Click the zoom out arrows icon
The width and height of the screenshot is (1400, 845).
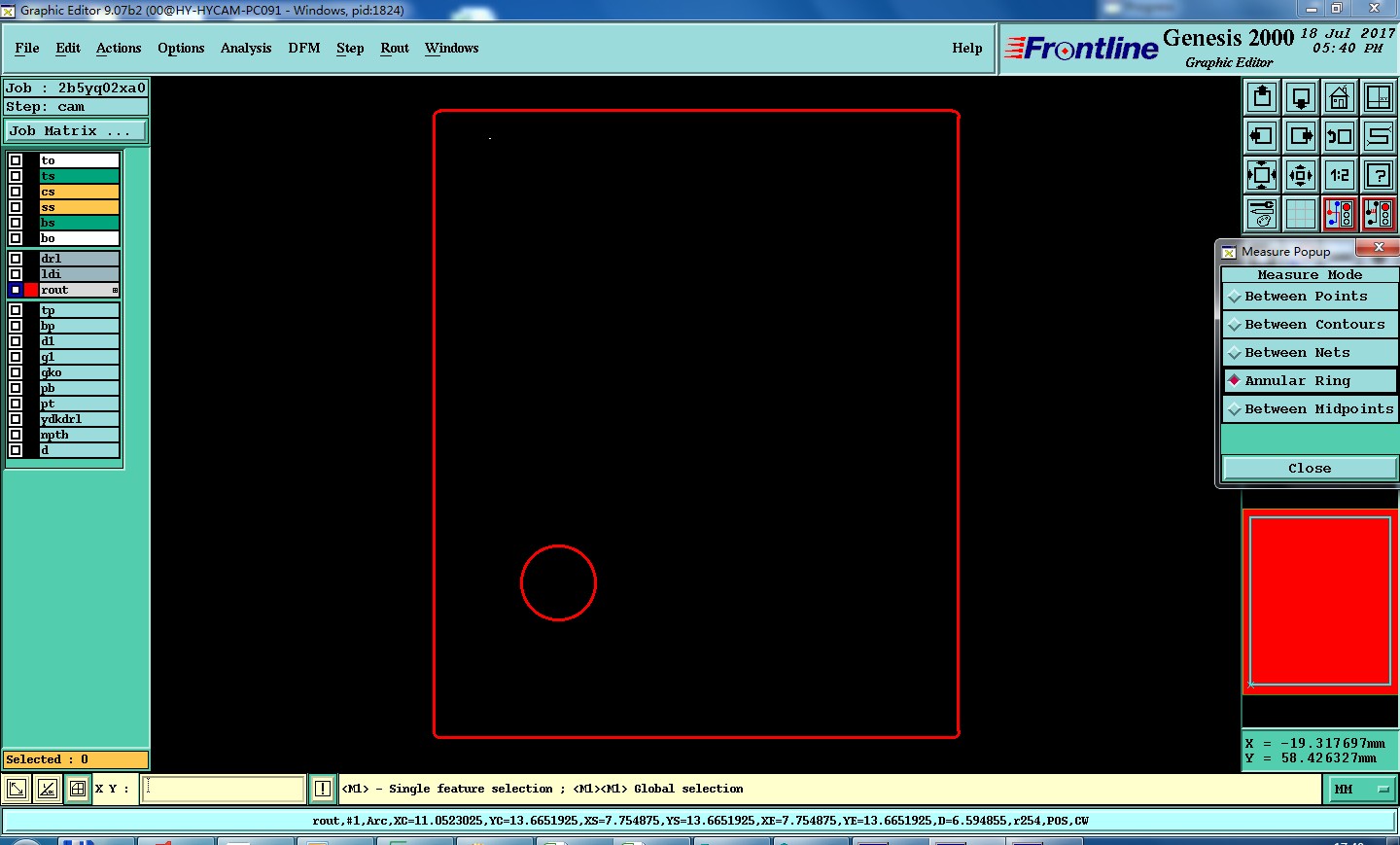1301,175
